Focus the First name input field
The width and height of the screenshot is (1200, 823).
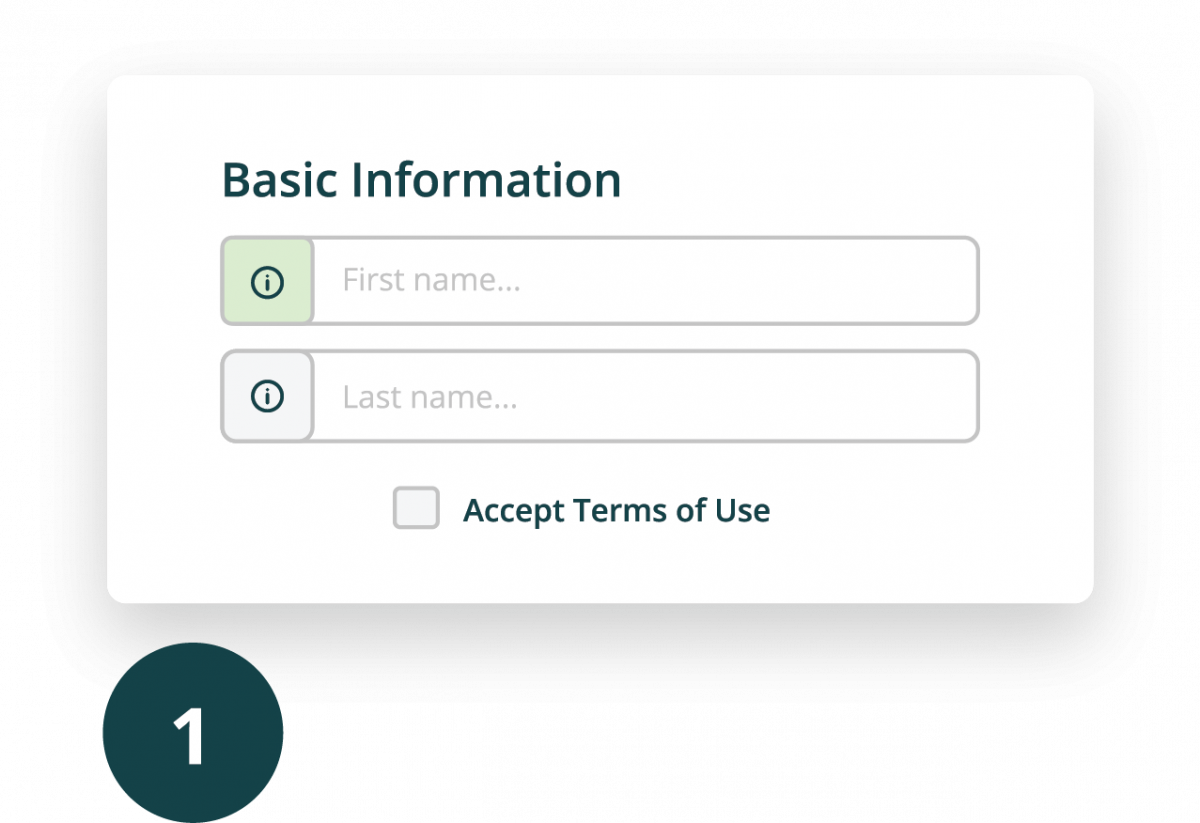click(645, 281)
